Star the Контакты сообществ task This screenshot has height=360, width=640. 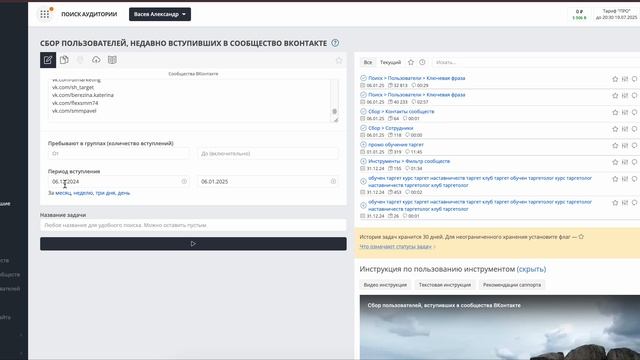coord(615,112)
